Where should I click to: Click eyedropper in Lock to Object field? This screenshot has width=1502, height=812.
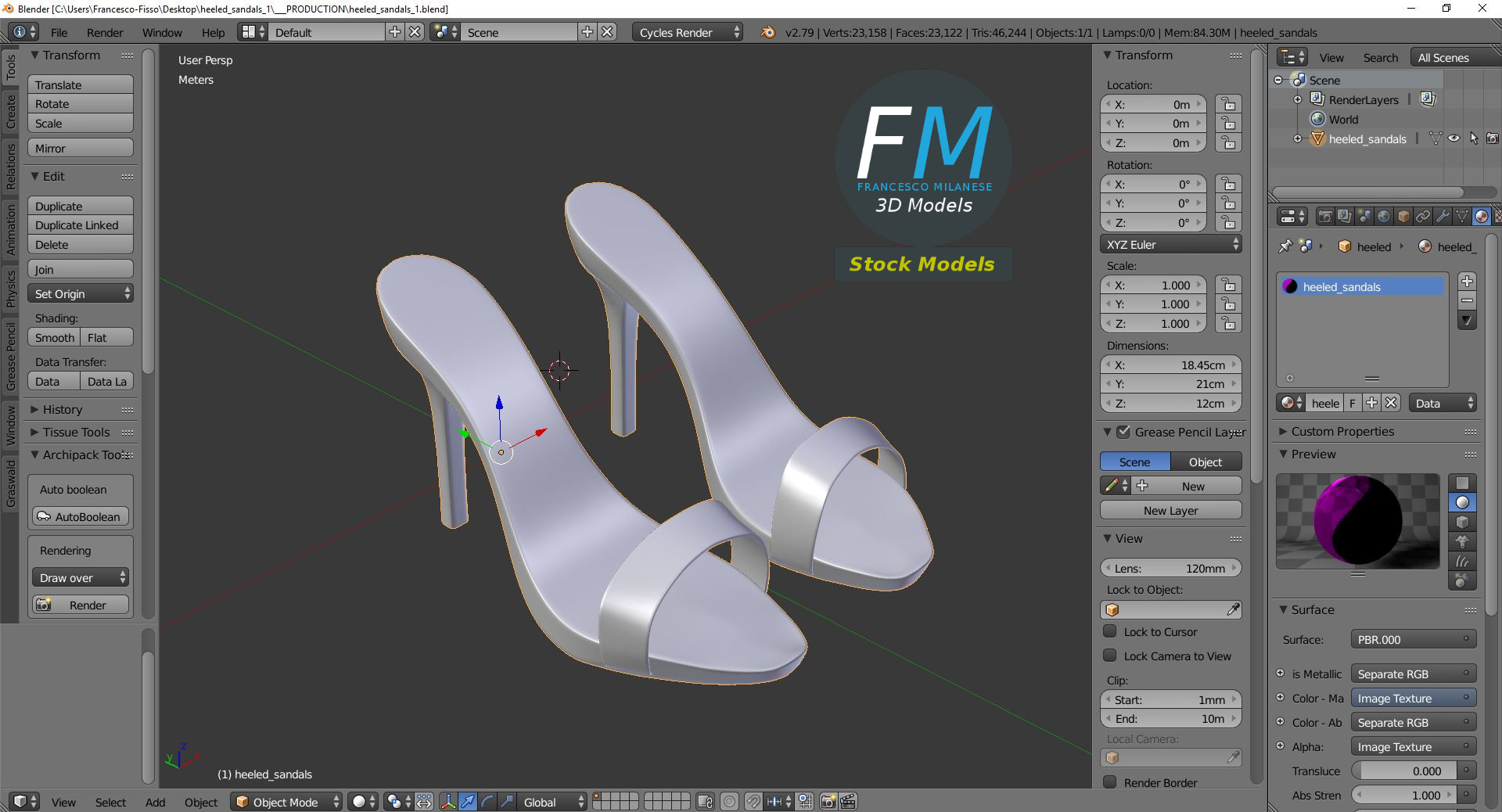coord(1233,609)
